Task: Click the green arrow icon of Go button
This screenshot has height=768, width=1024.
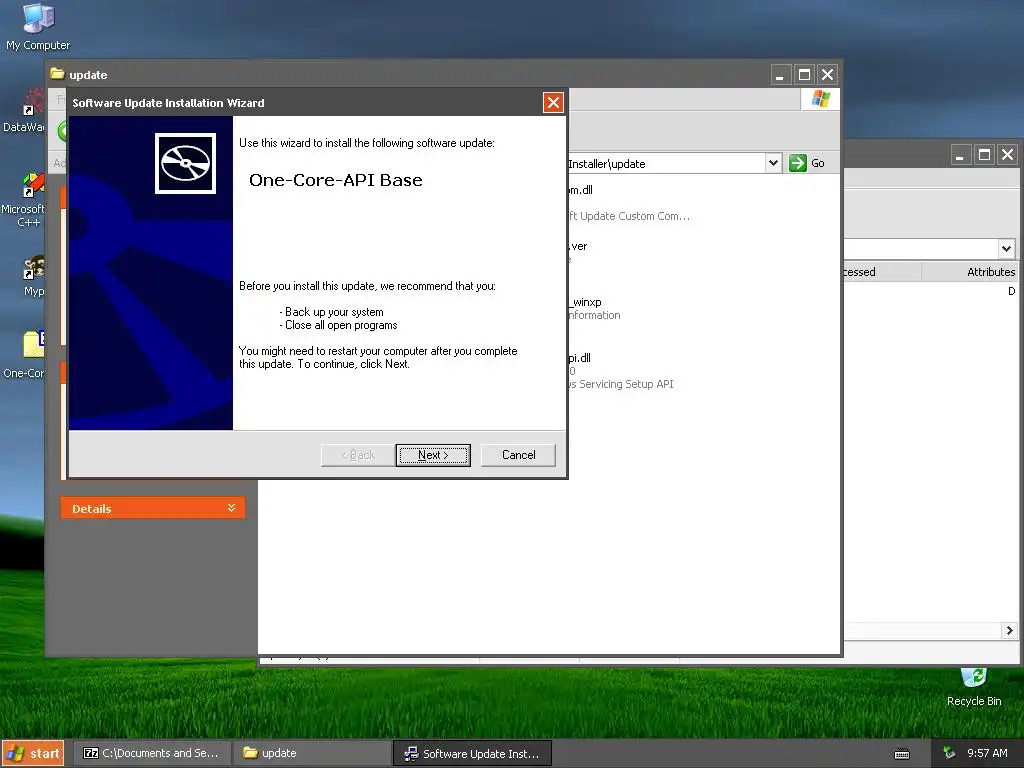Action: point(797,163)
